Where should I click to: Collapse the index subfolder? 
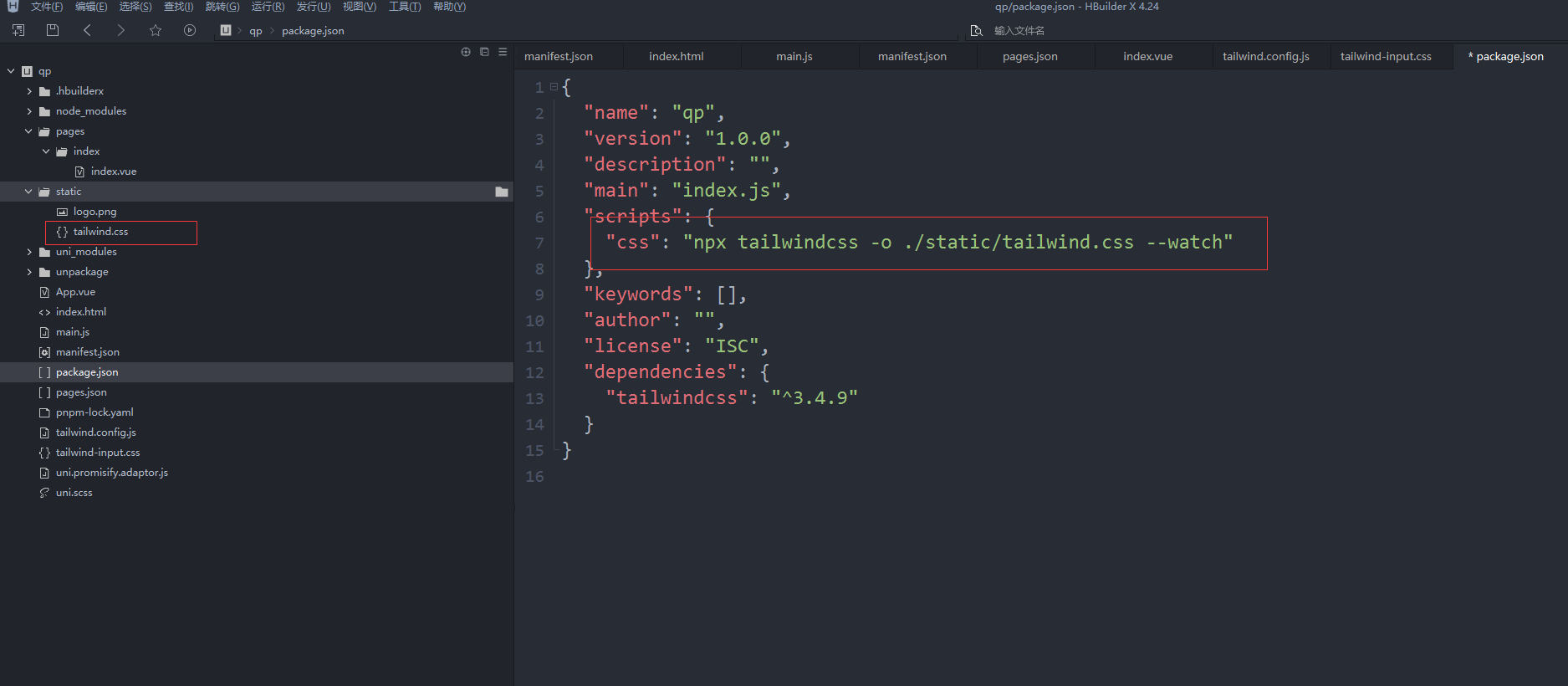46,151
